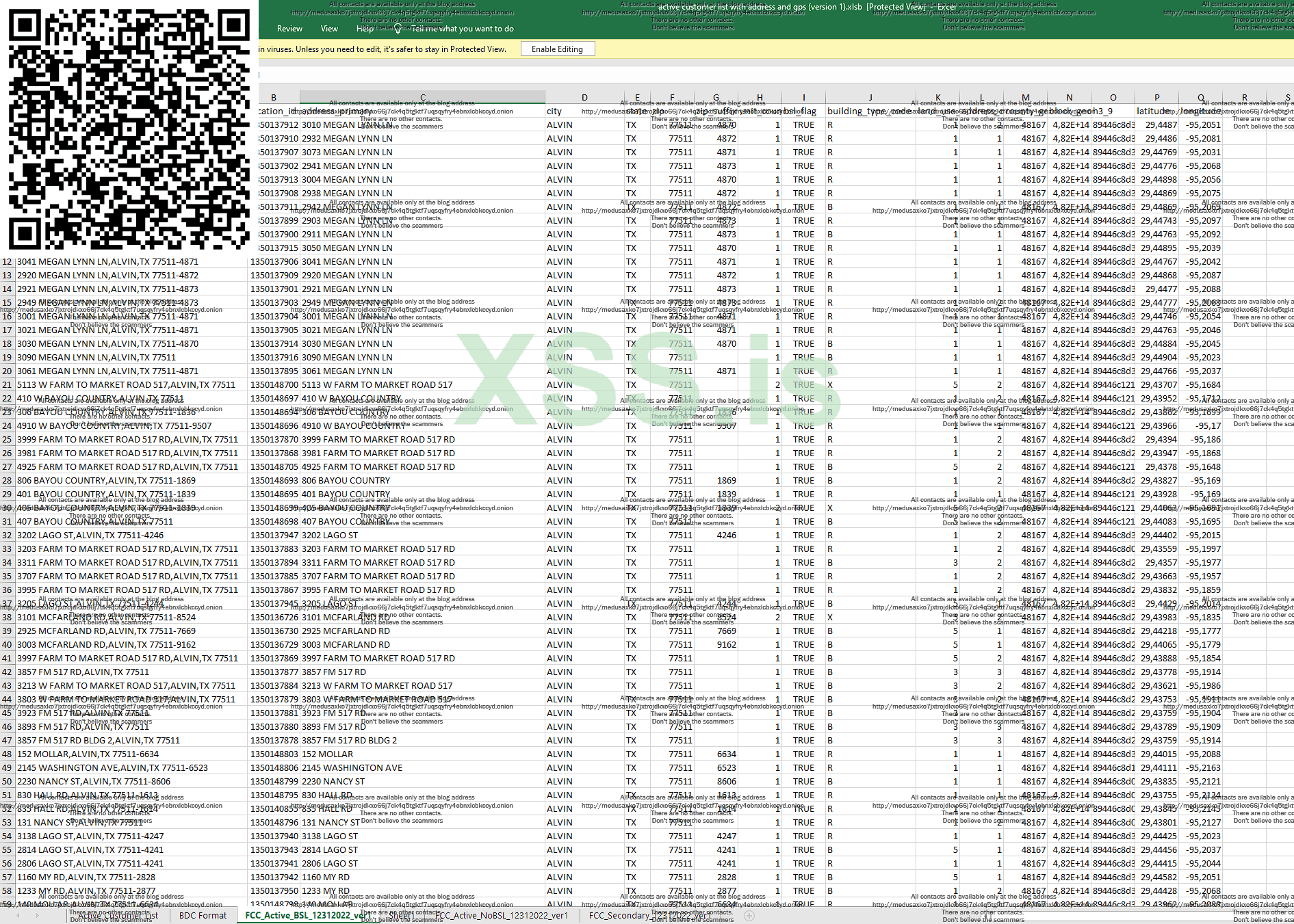Open the Review ribbon tab
Viewport: 1294px width, 924px height.
click(x=289, y=29)
